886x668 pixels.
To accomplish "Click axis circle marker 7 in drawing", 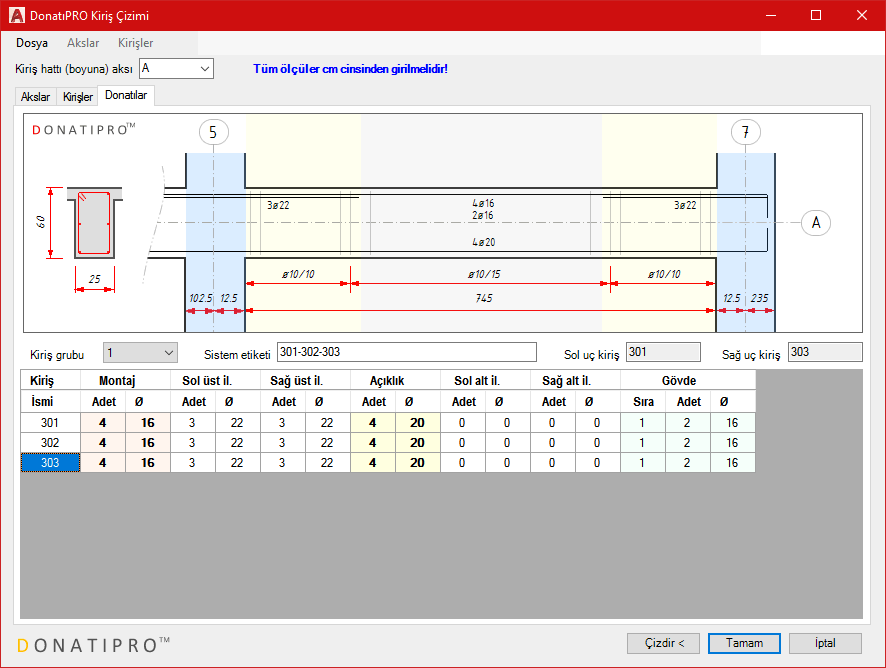I will 746,133.
